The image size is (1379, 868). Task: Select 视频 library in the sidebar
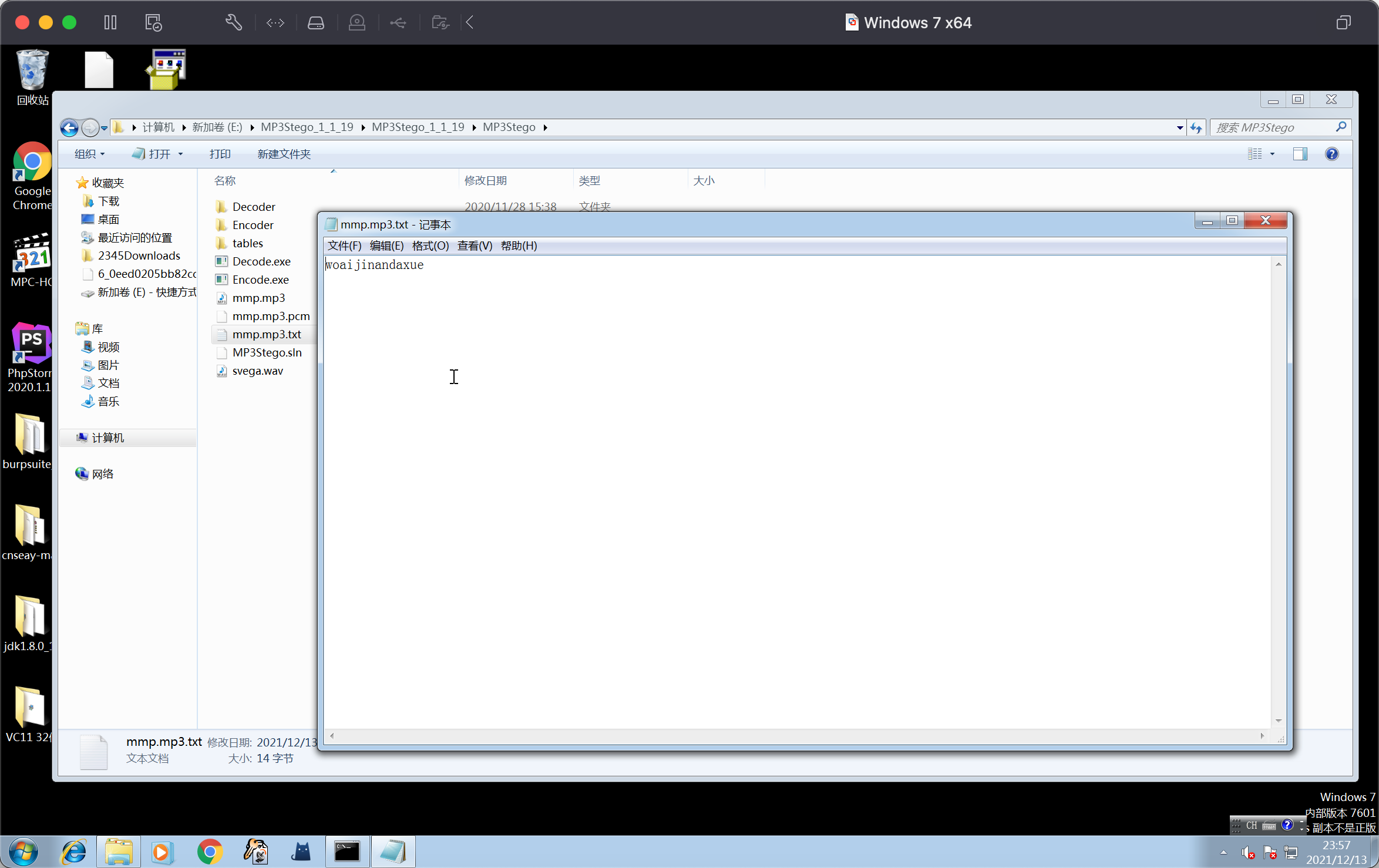101,347
